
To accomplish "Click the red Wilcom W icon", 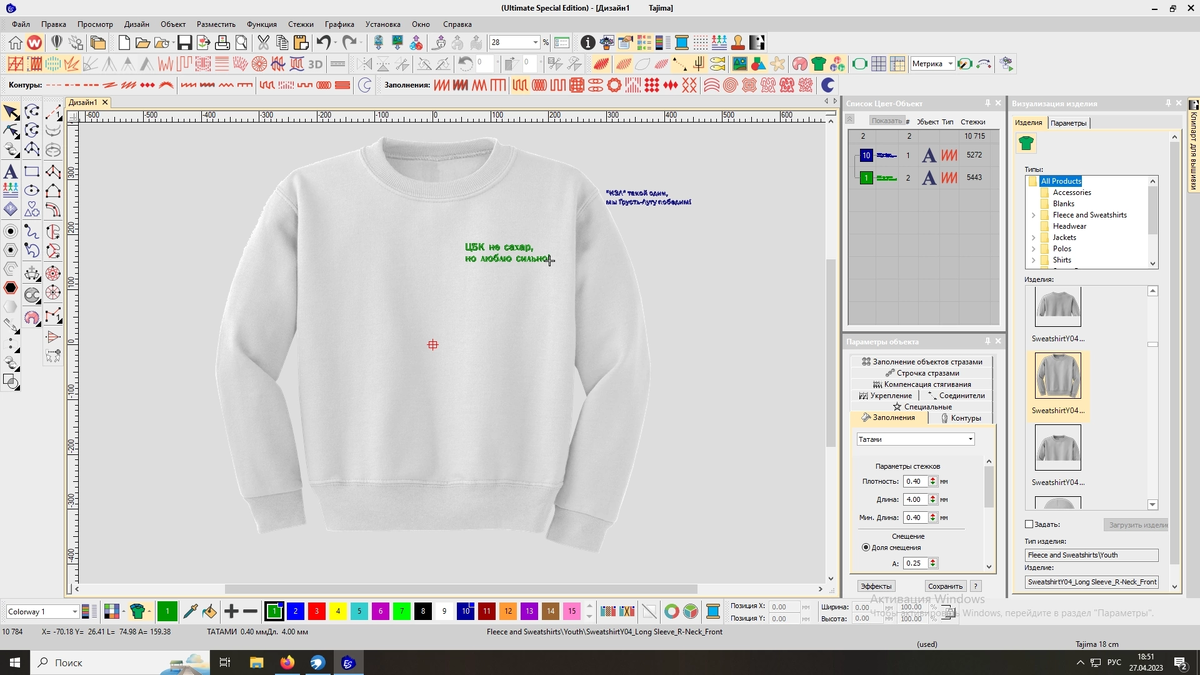I will [34, 43].
